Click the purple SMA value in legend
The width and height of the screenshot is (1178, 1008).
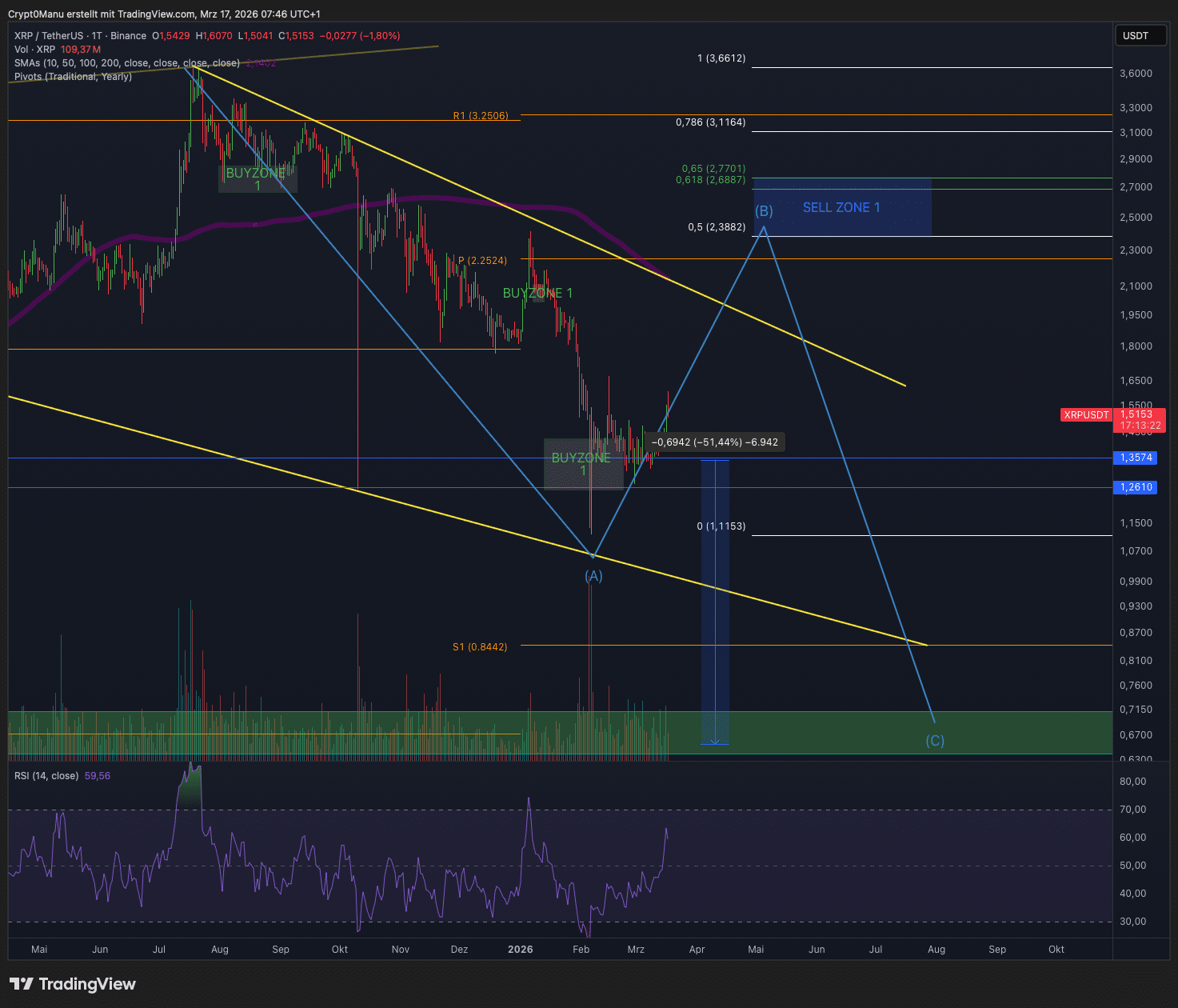262,63
